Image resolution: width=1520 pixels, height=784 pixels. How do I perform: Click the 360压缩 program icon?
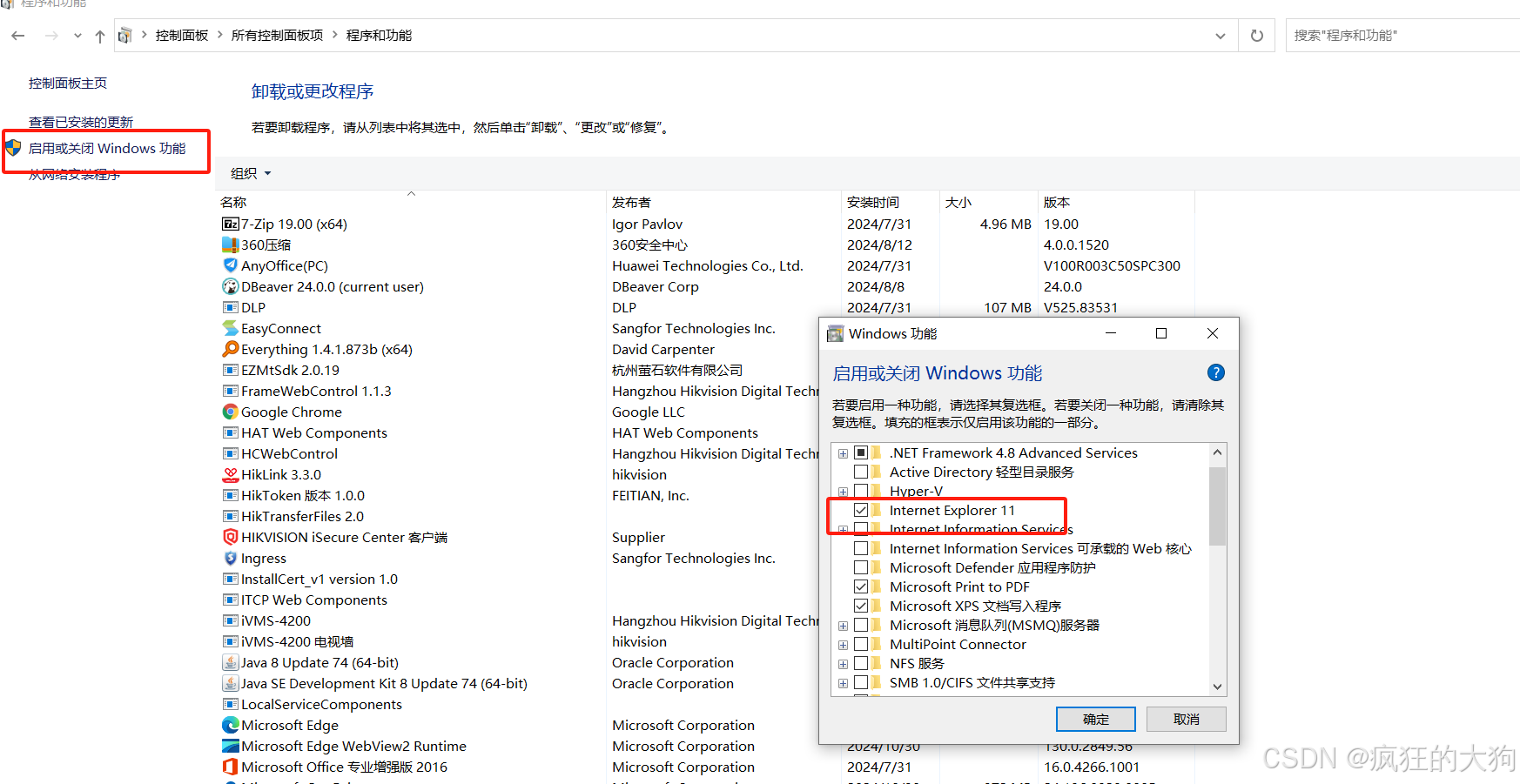coord(230,245)
